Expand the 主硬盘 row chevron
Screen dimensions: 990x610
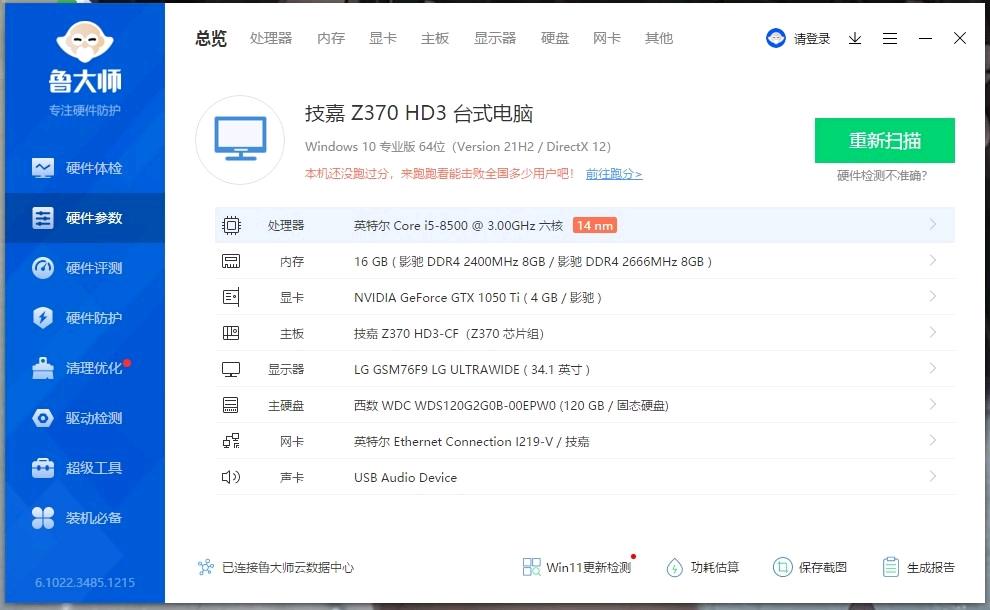(x=933, y=404)
